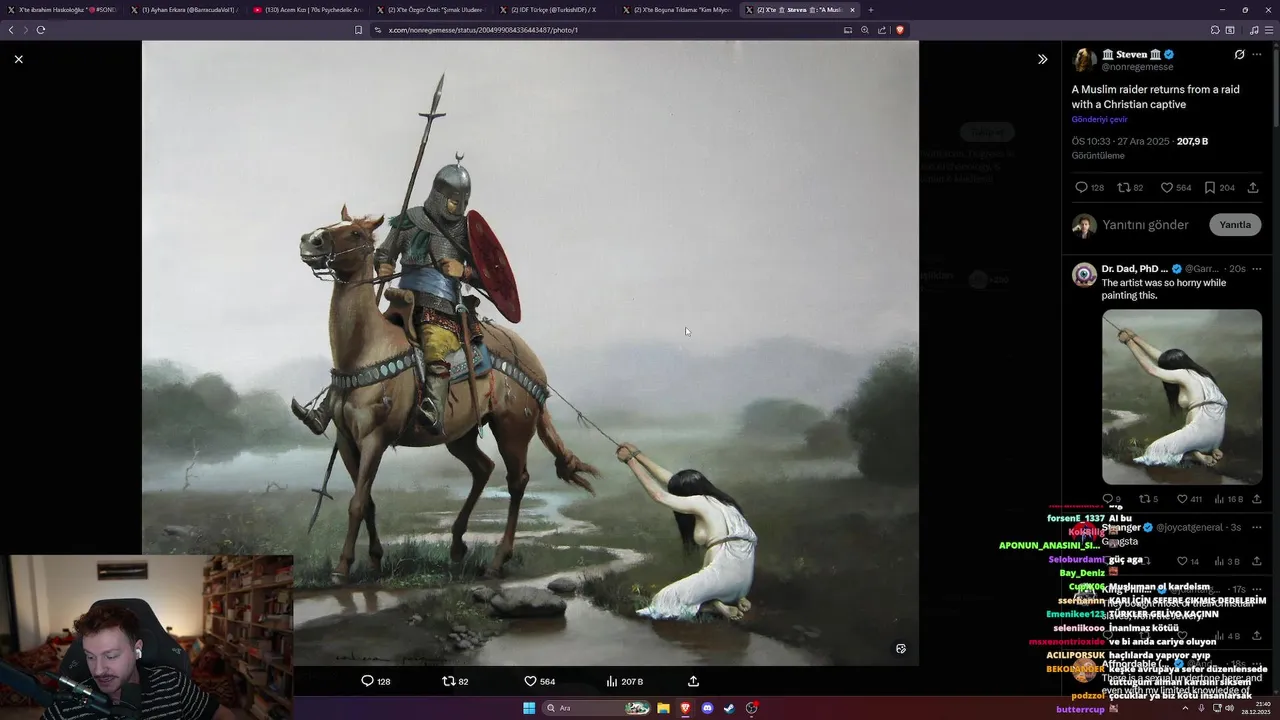
Task: Share Dr. Dad's reply via upload icon
Action: [x=1256, y=499]
